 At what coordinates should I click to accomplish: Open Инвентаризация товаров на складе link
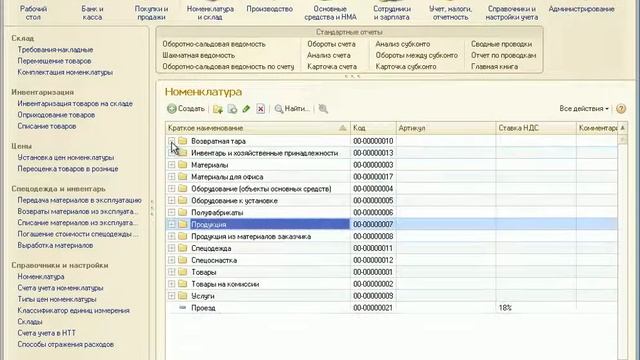coord(75,103)
